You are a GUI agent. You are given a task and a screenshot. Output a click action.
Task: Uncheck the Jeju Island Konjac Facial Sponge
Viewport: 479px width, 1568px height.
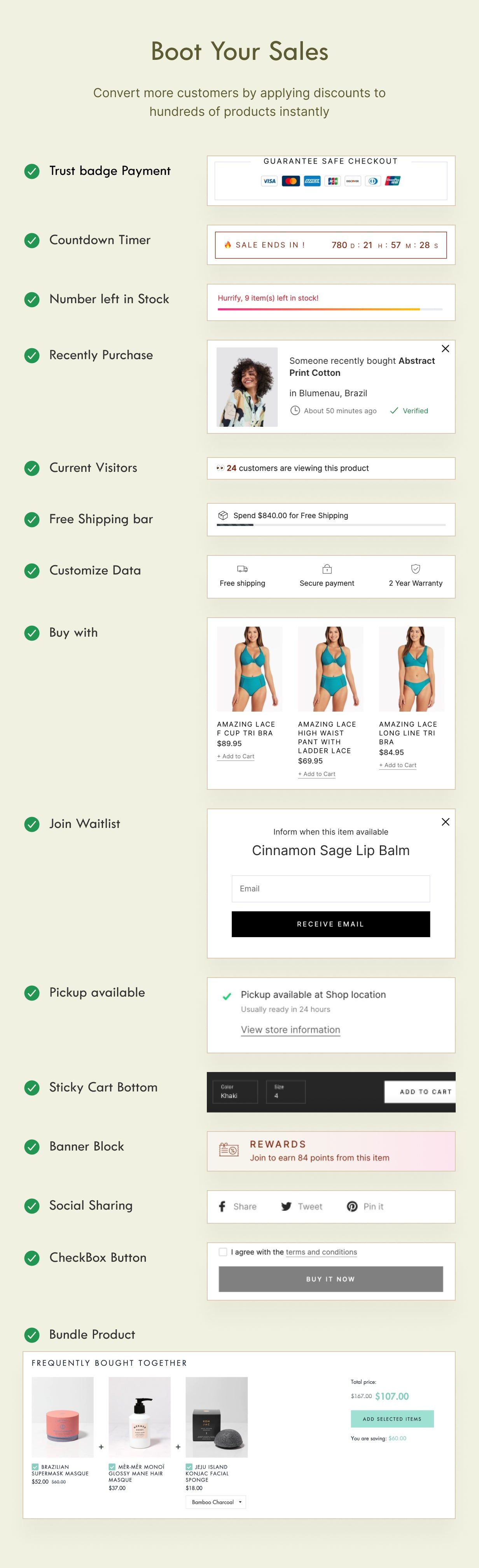pyautogui.click(x=189, y=1467)
